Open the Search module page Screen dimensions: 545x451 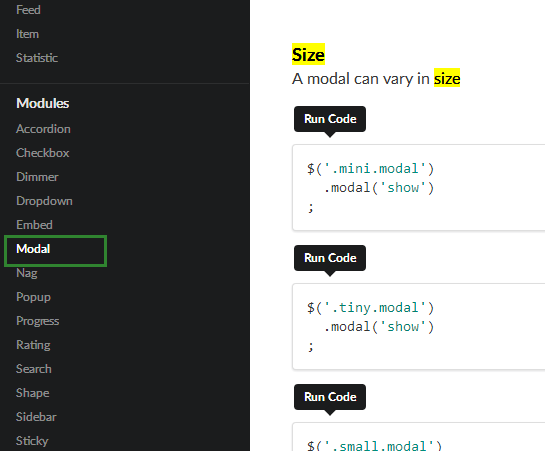[34, 369]
